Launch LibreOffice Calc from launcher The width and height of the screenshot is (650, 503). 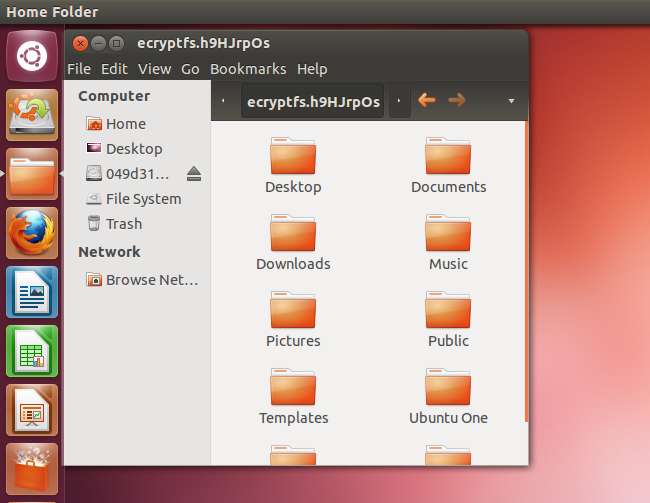(x=32, y=351)
